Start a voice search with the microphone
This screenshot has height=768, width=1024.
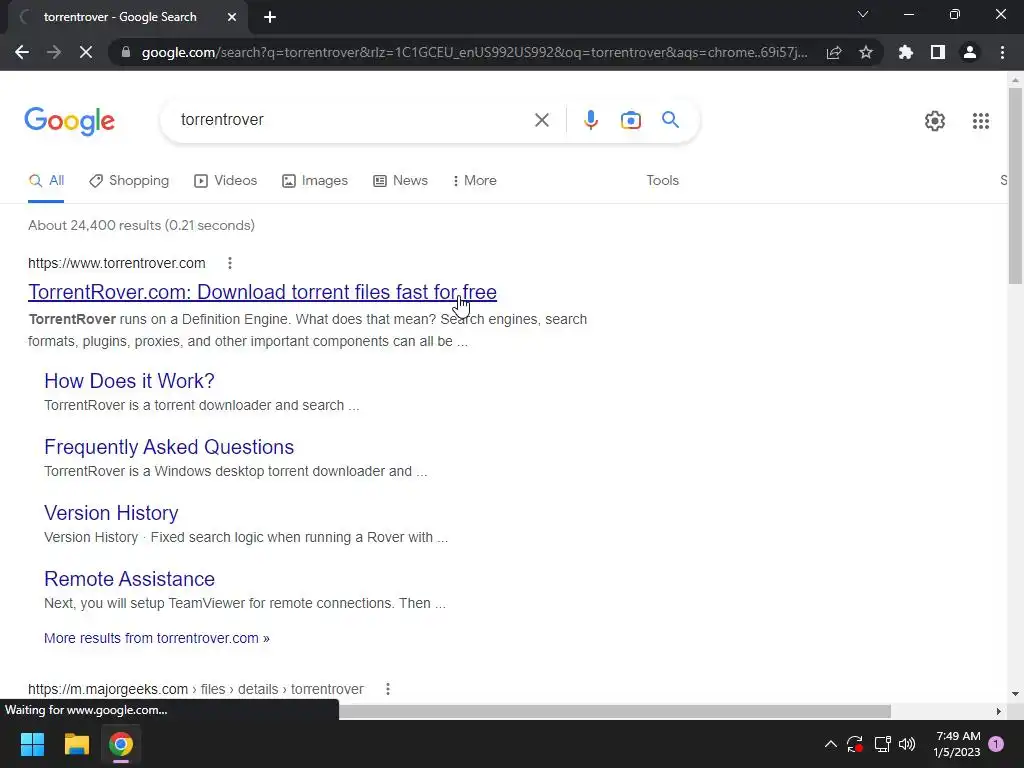click(590, 120)
